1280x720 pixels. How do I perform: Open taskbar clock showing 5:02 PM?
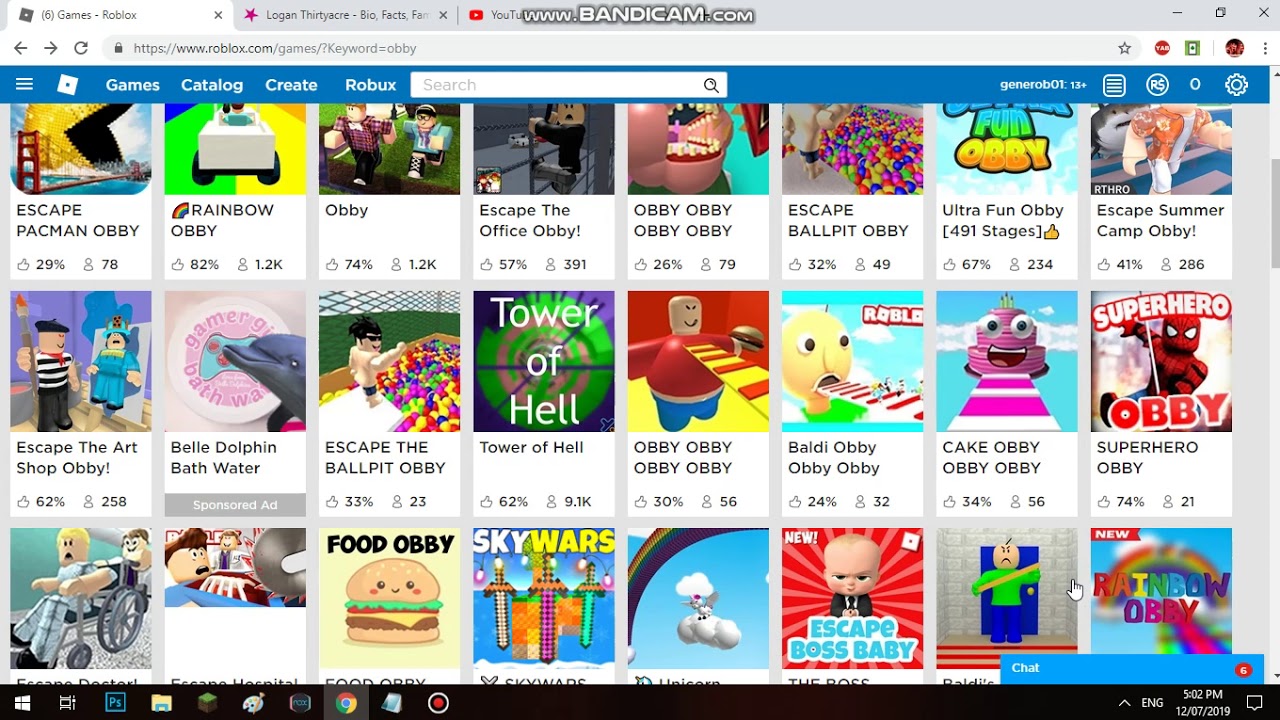point(1202,703)
